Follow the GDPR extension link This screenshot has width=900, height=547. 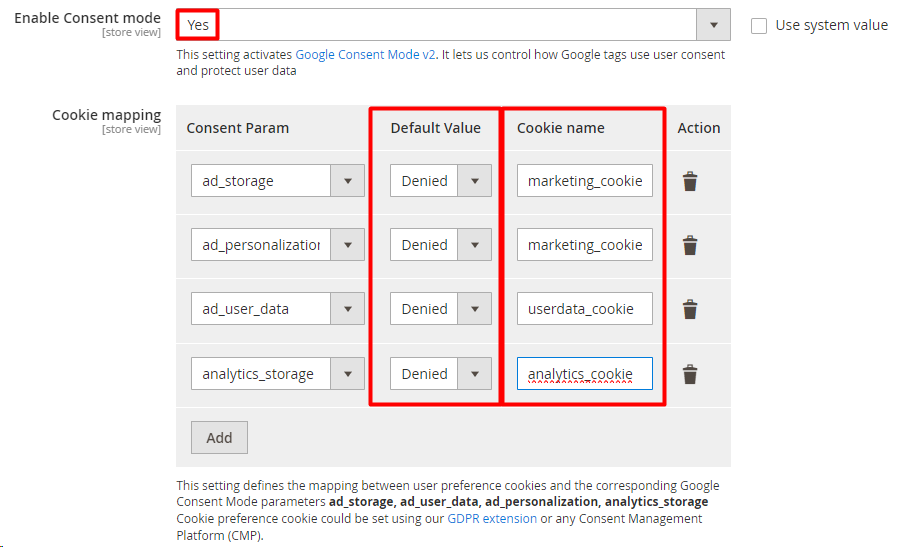[491, 518]
